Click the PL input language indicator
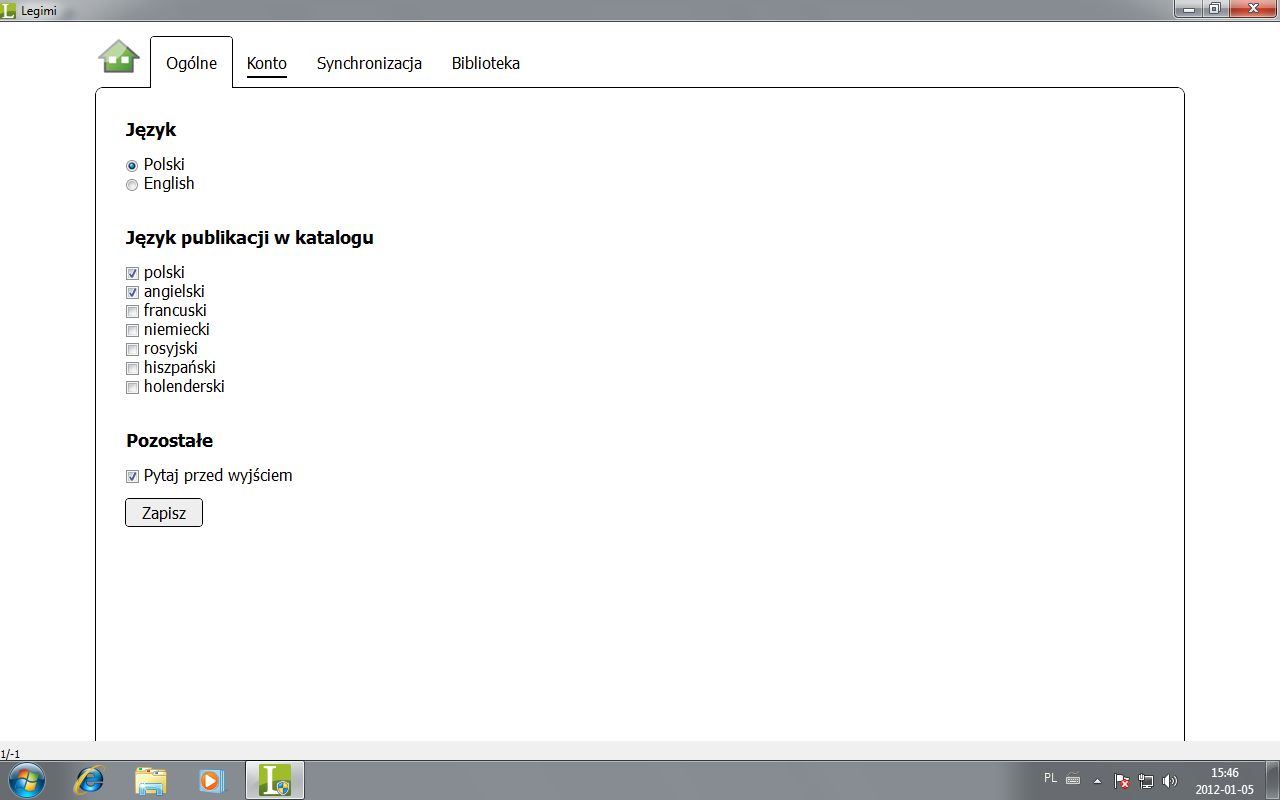 pyautogui.click(x=1050, y=778)
